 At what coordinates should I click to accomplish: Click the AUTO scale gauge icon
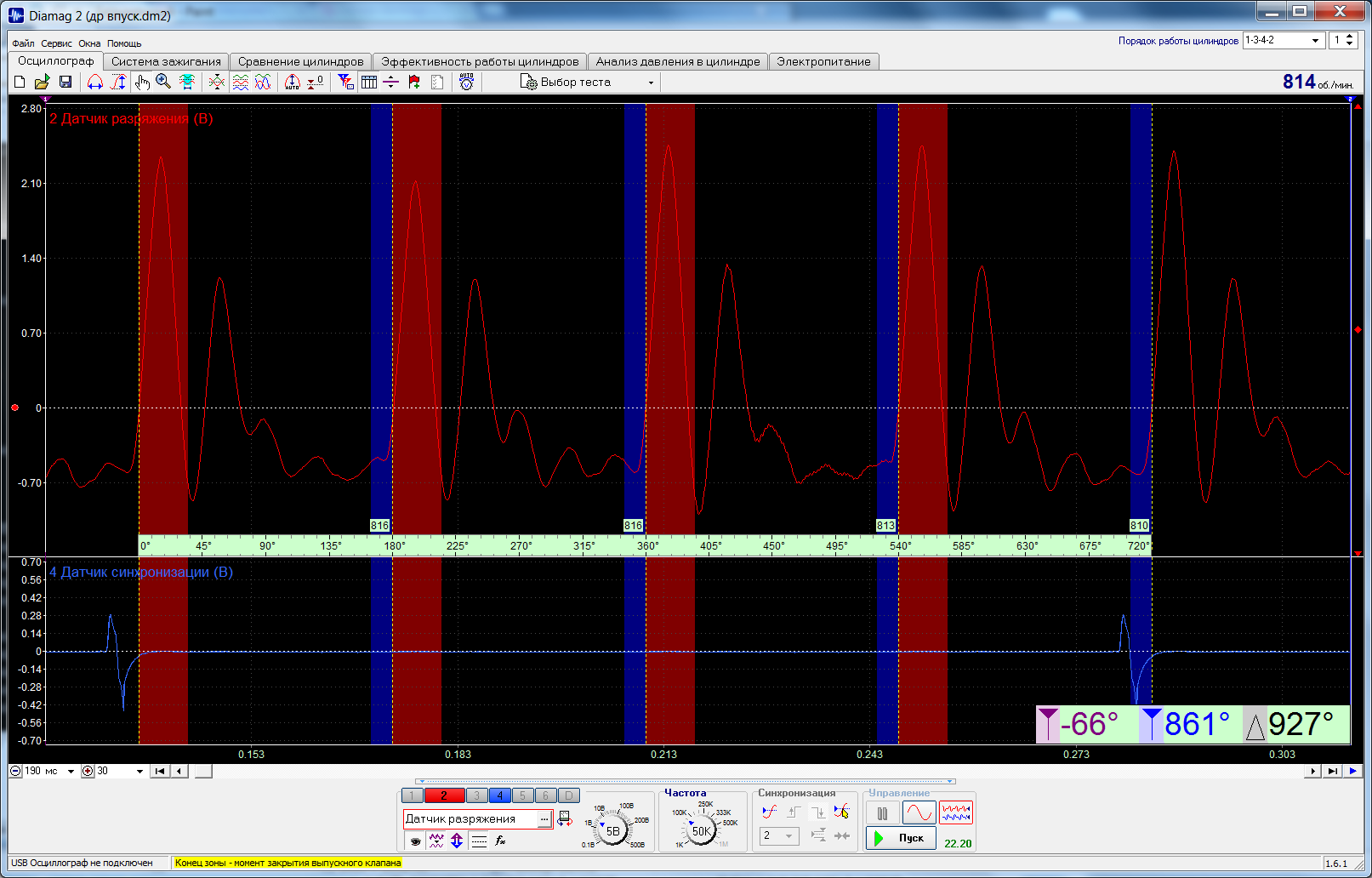tap(293, 82)
